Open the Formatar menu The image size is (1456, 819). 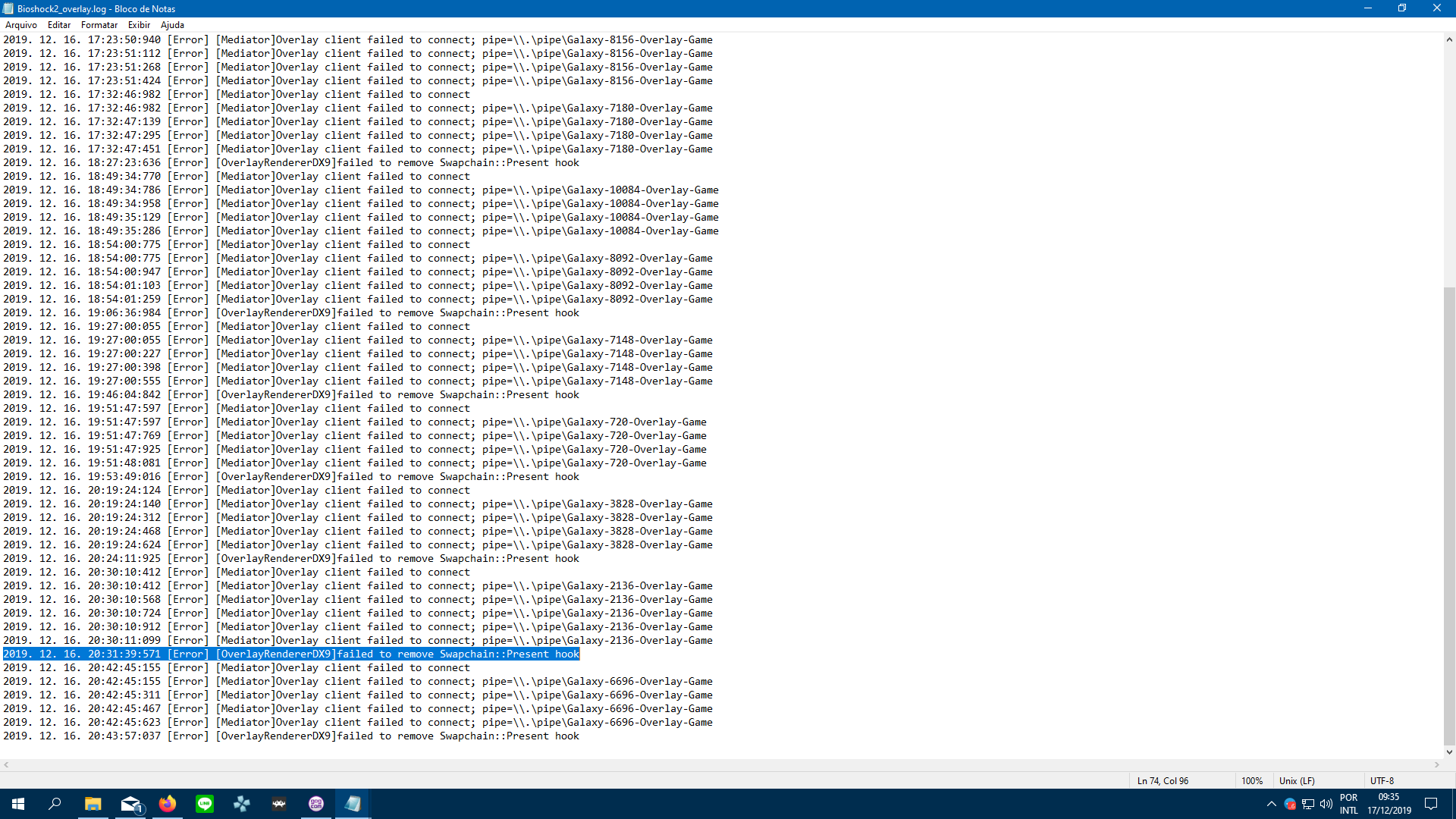pyautogui.click(x=99, y=25)
